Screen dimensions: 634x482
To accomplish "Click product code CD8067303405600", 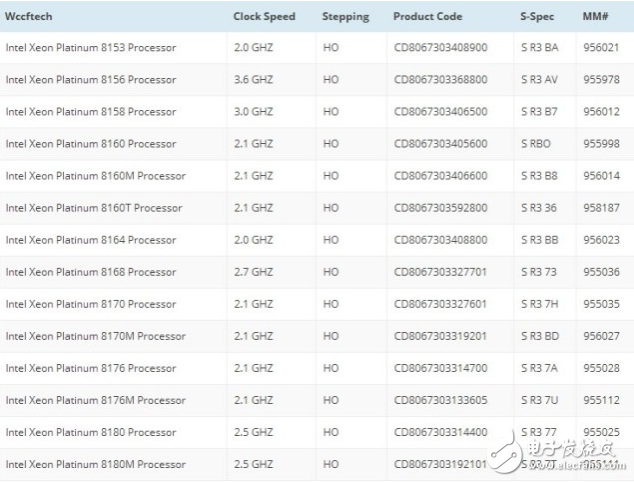I will (x=441, y=144).
